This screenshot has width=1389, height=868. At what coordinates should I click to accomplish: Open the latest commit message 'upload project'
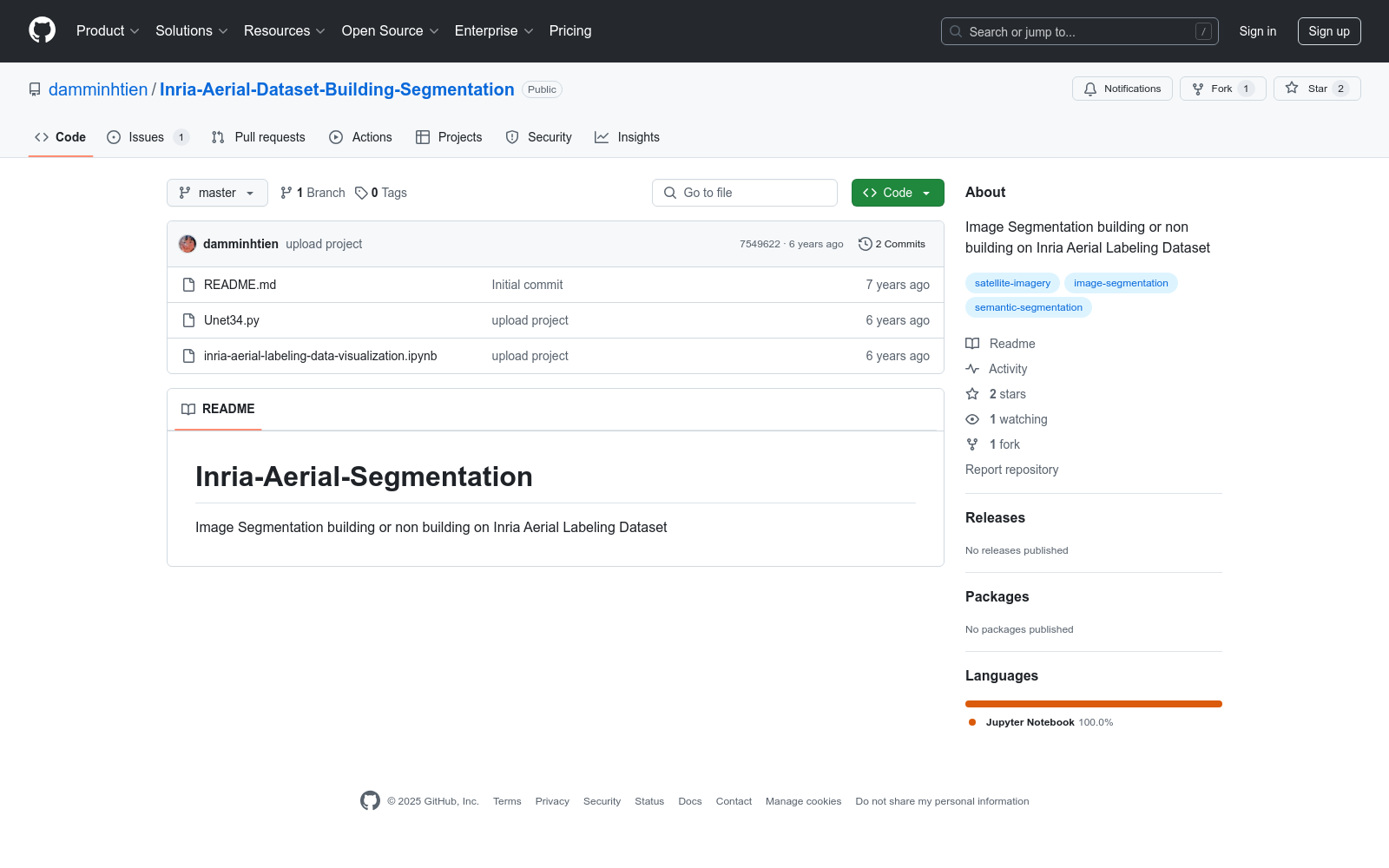click(x=324, y=244)
